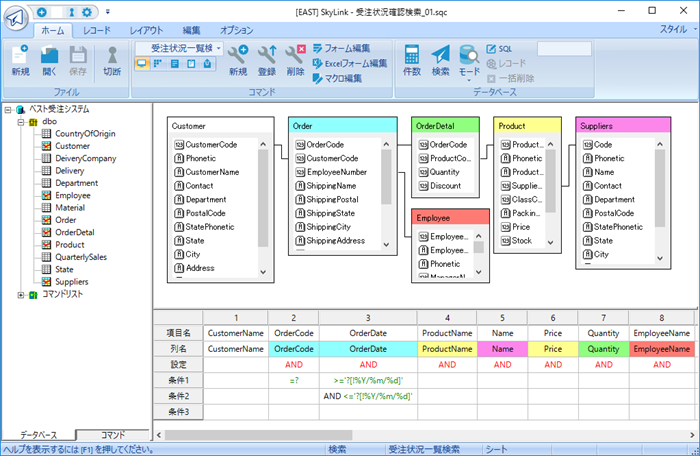Viewport: 700px width, 456px height.
Task: Click the ベスト受注システム database root icon
Action: coord(20,109)
